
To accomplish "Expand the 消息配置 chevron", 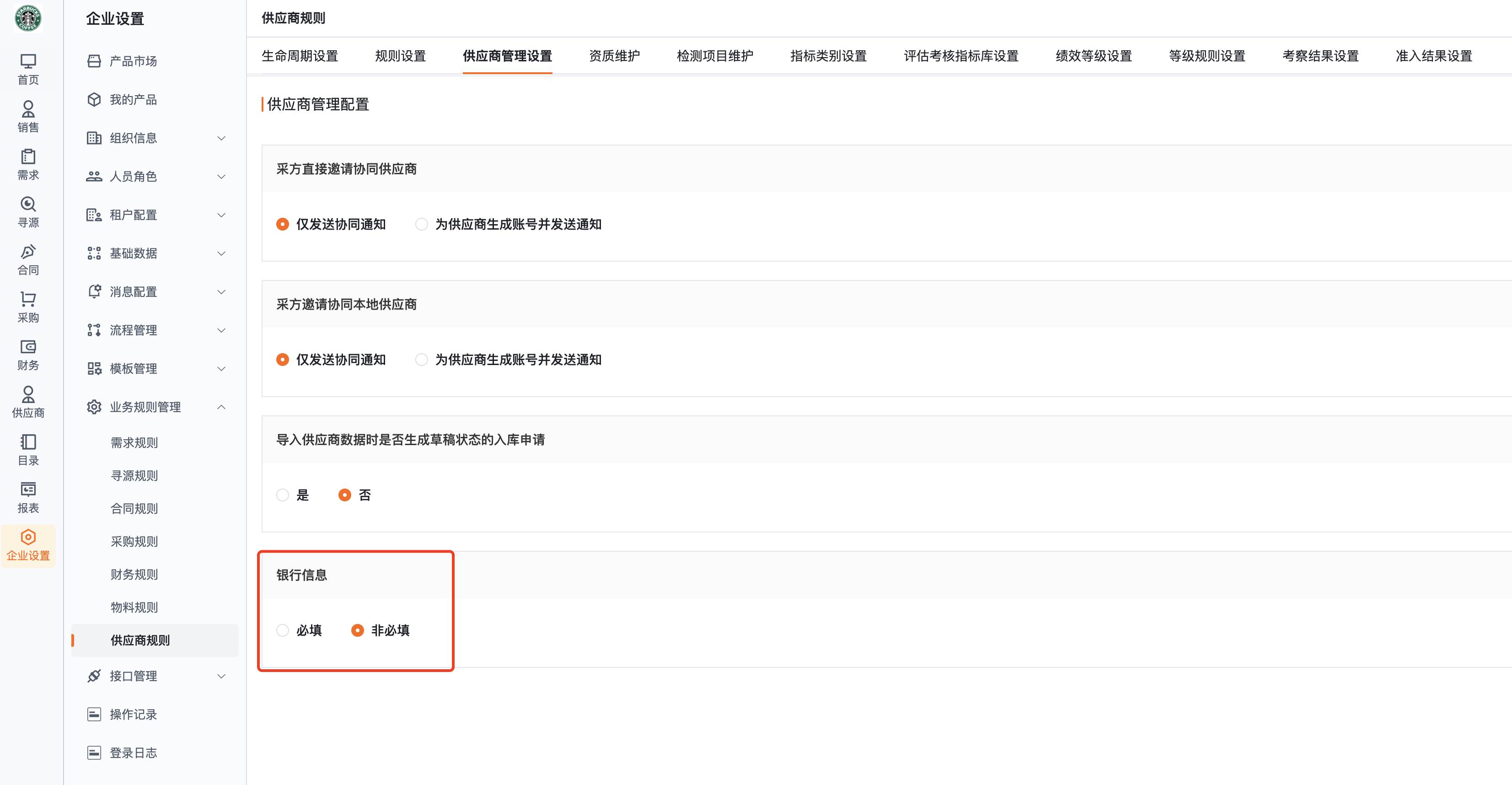I will tap(221, 292).
